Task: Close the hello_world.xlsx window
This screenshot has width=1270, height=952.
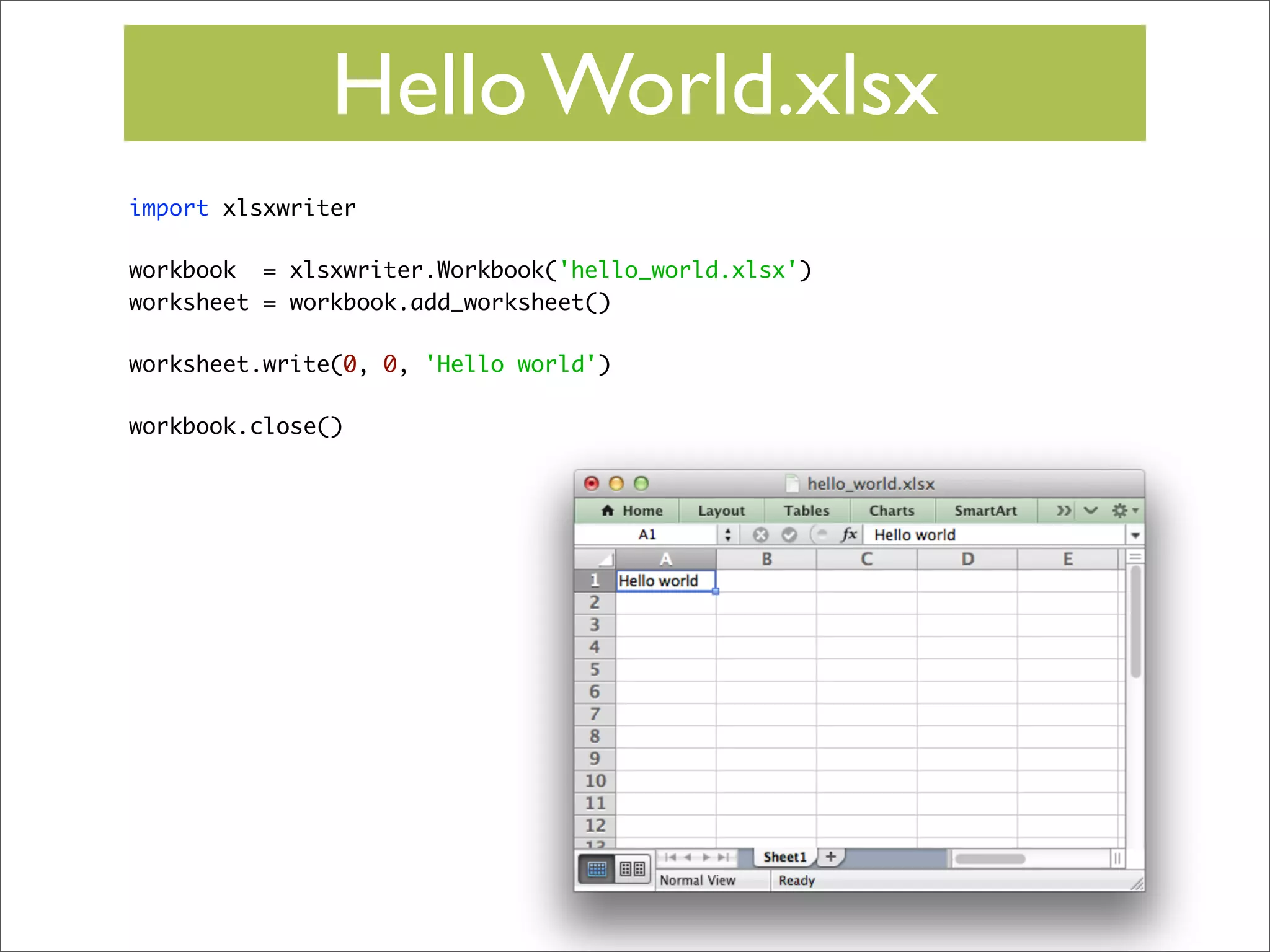Action: [592, 483]
